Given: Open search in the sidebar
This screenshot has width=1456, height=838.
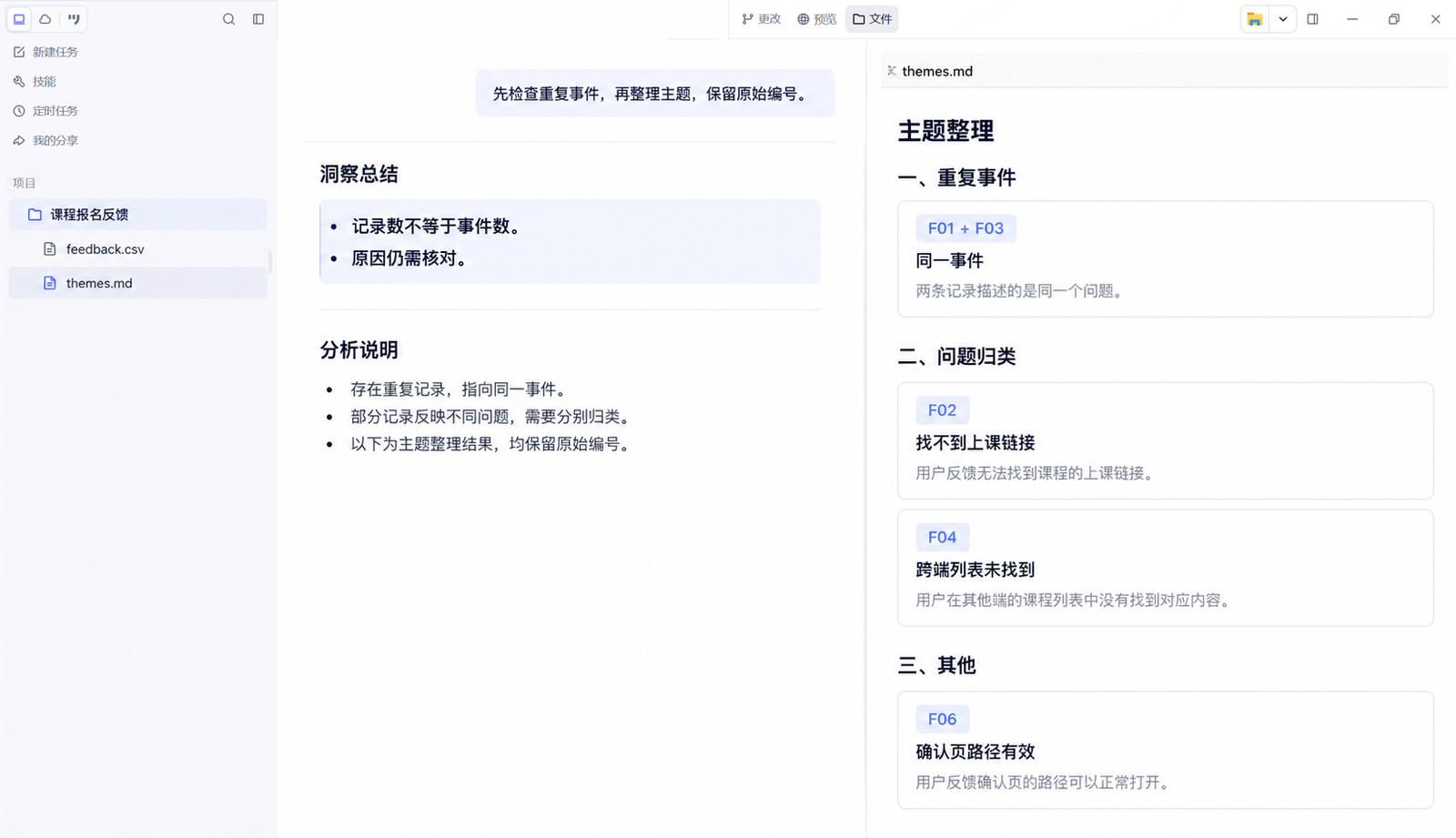Looking at the screenshot, I should coord(229,19).
